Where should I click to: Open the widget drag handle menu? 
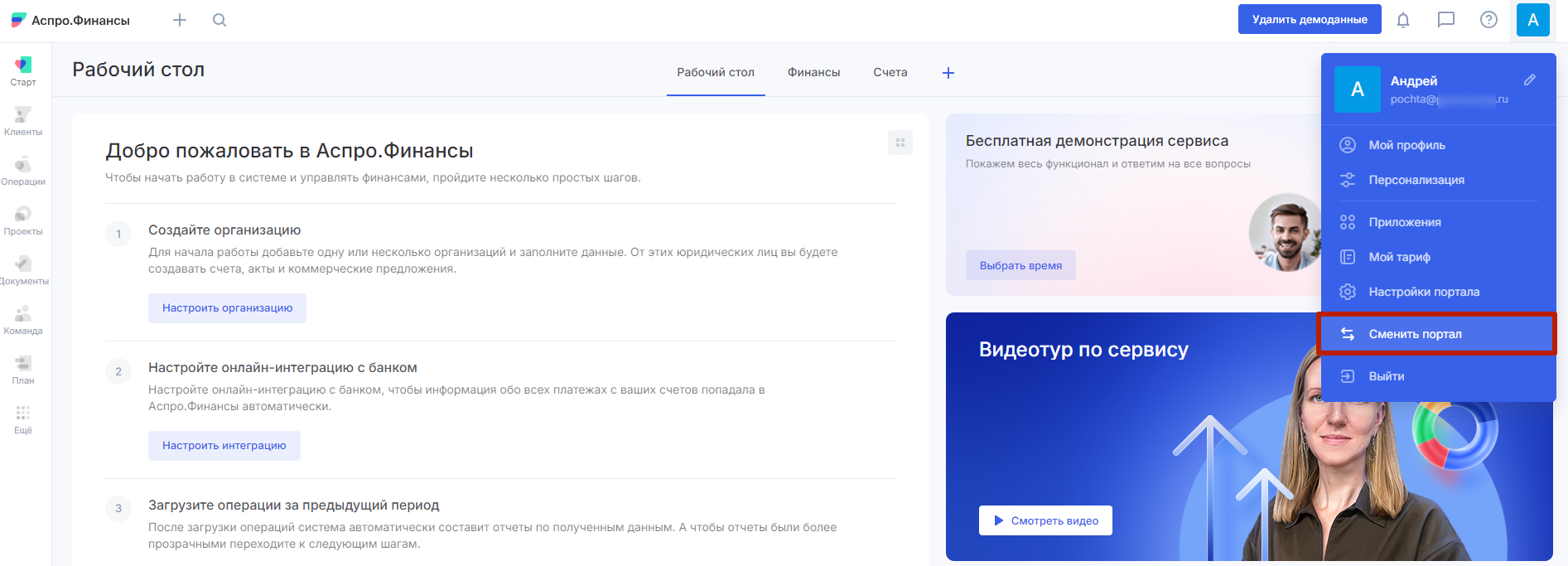click(x=900, y=143)
